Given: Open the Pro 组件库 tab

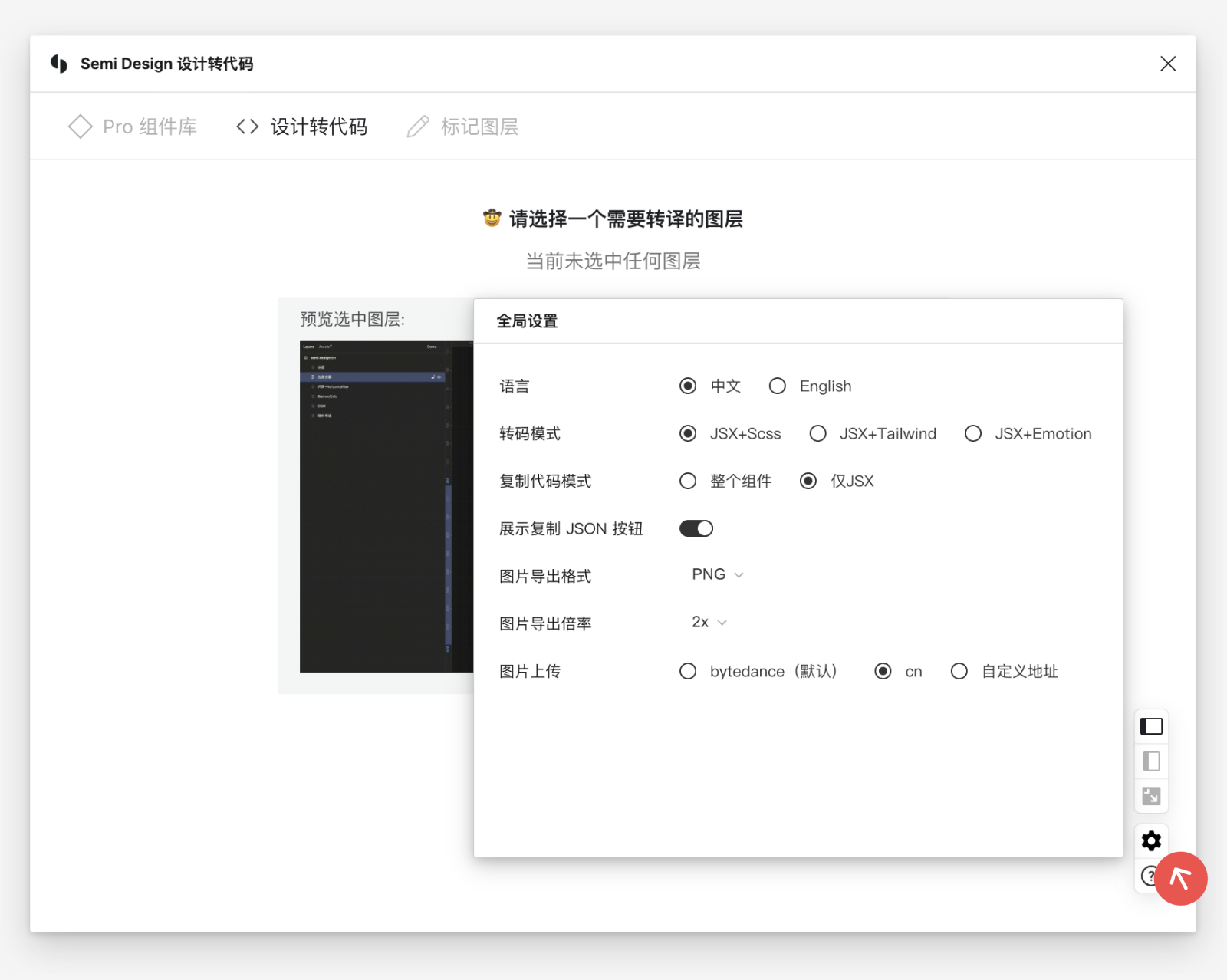Looking at the screenshot, I should 133,127.
